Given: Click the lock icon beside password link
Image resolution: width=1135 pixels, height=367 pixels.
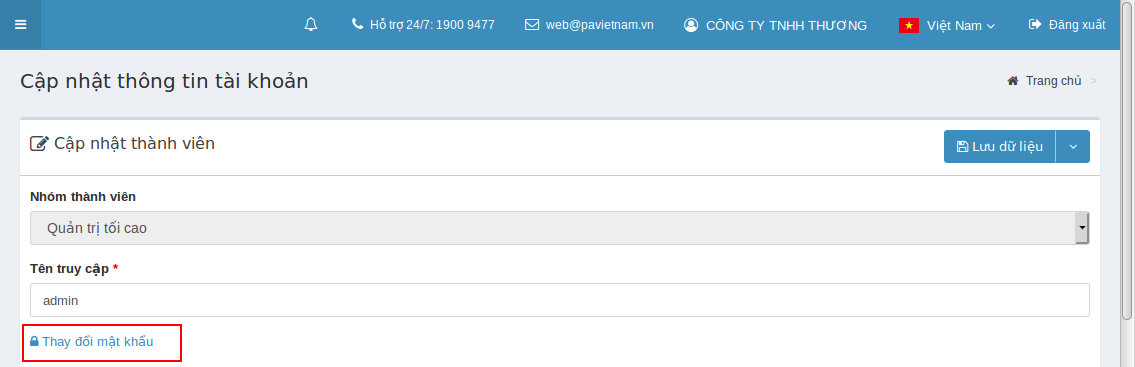Looking at the screenshot, I should (34, 341).
